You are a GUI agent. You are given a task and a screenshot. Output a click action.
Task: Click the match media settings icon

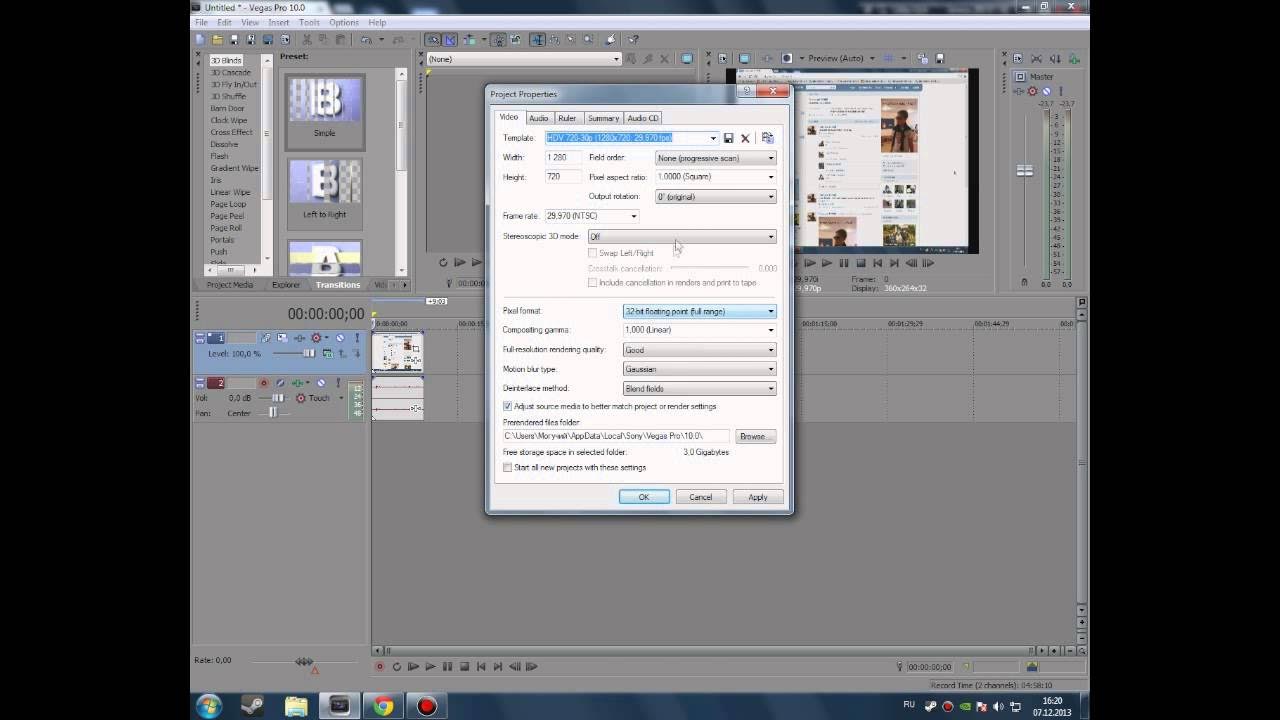[767, 138]
